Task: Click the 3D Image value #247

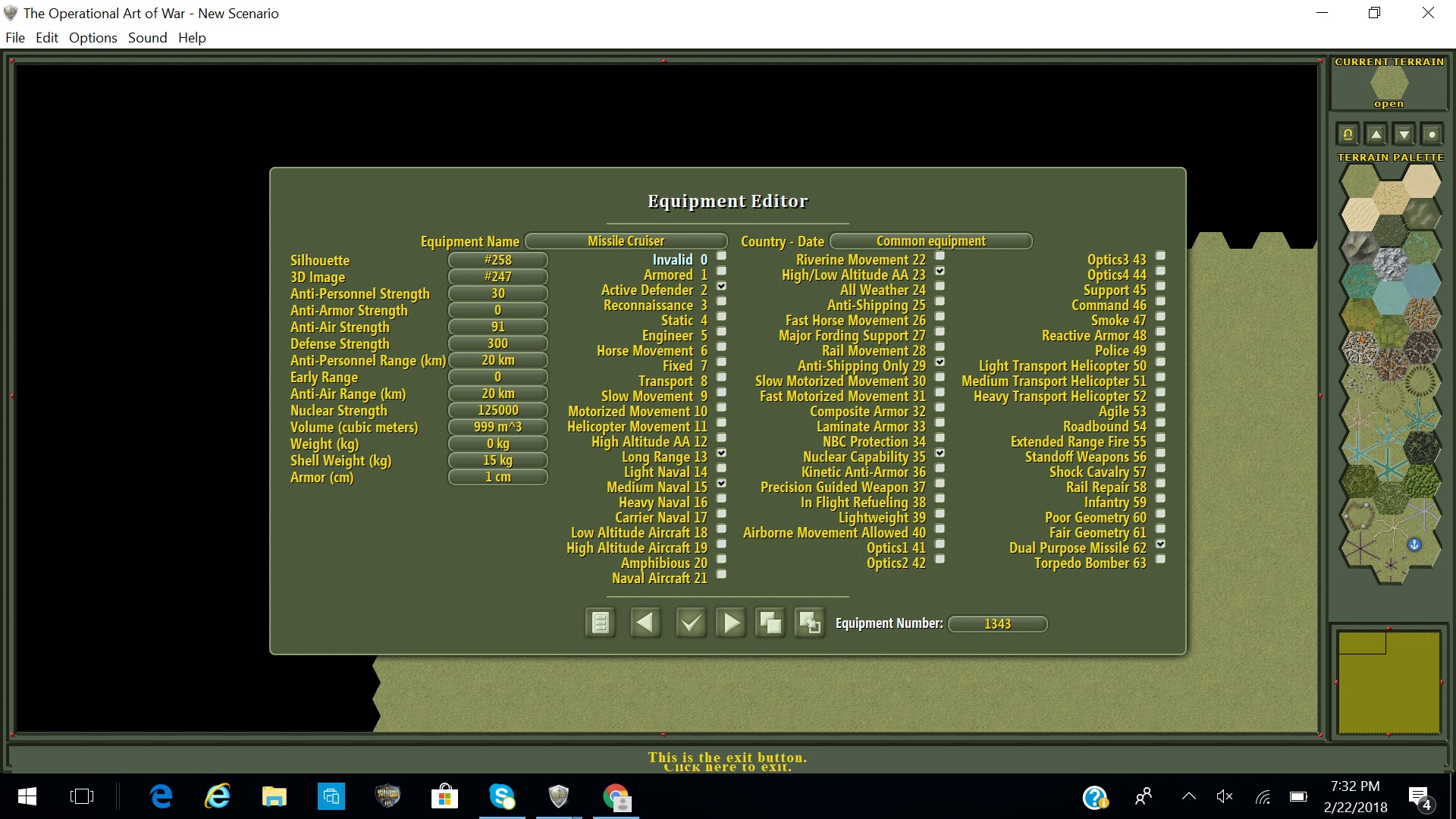Action: point(498,277)
